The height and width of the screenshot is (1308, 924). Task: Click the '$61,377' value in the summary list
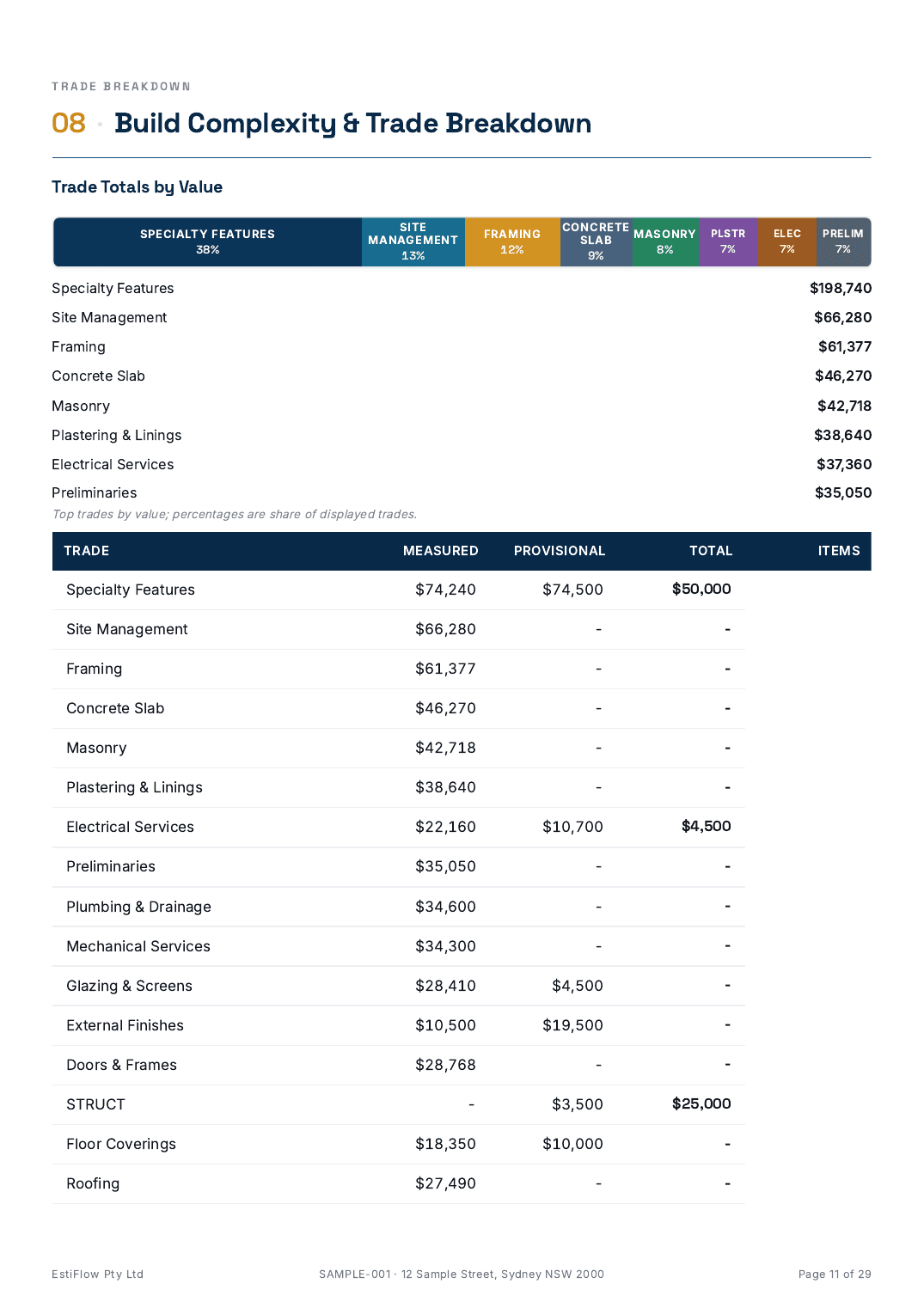(845, 347)
